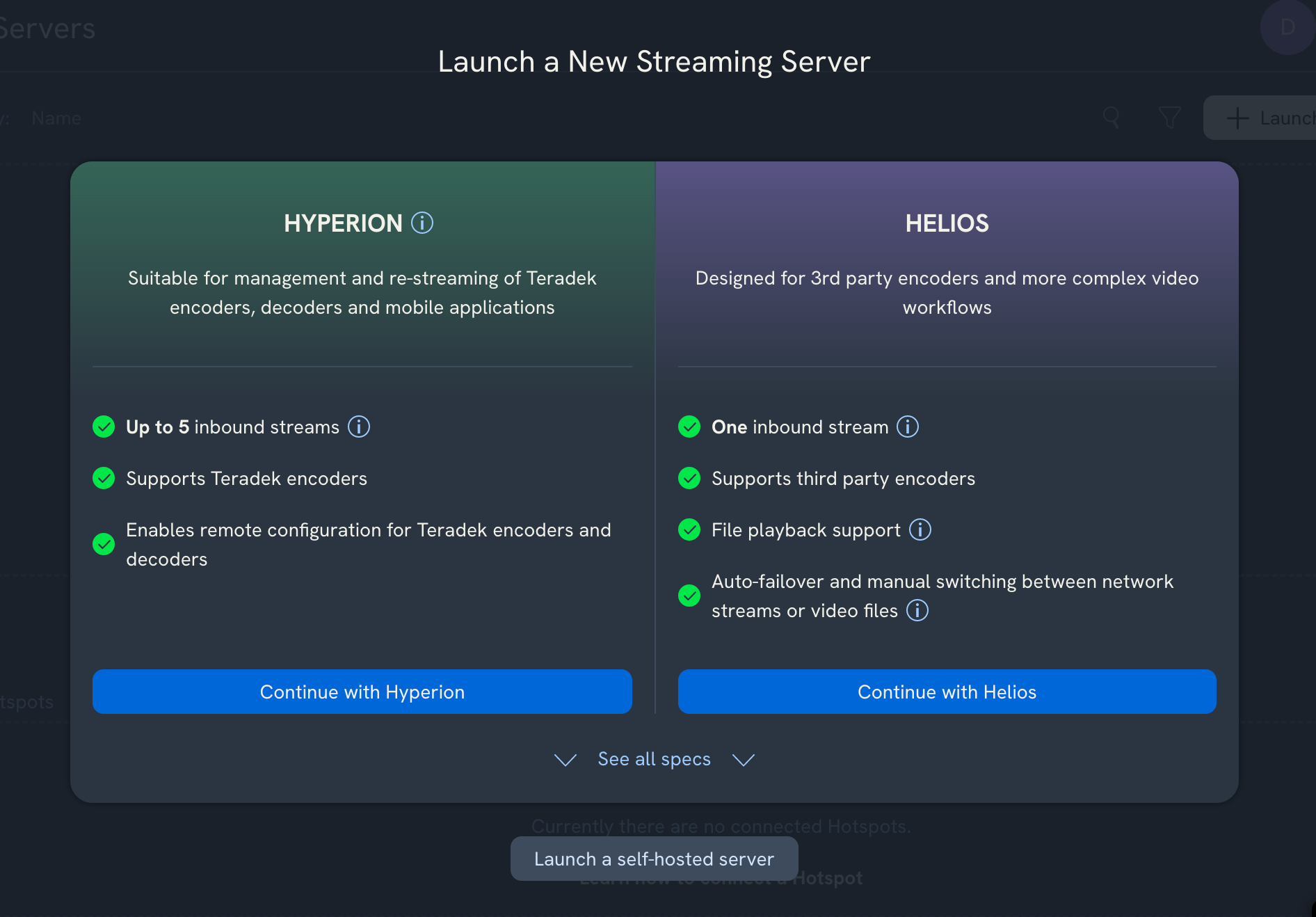The height and width of the screenshot is (917, 1316).
Task: Select the checkmark for remote configuration feature
Action: click(x=104, y=544)
